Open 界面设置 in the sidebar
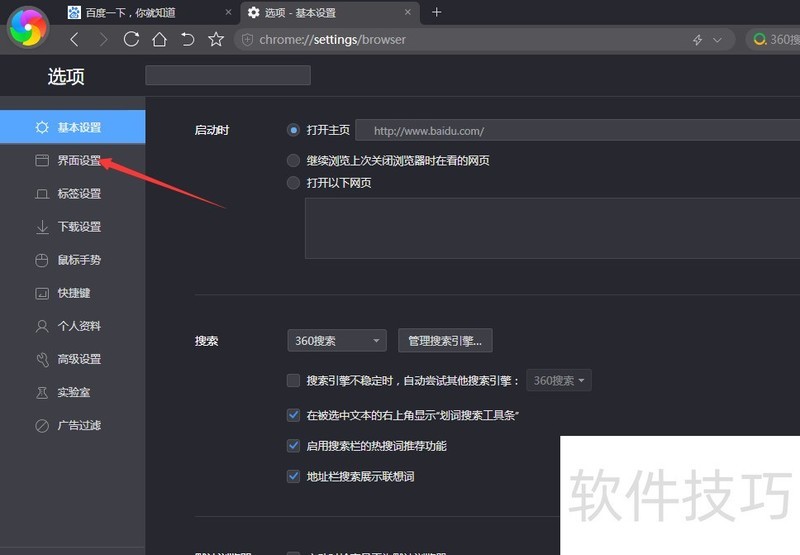 [x=72, y=160]
